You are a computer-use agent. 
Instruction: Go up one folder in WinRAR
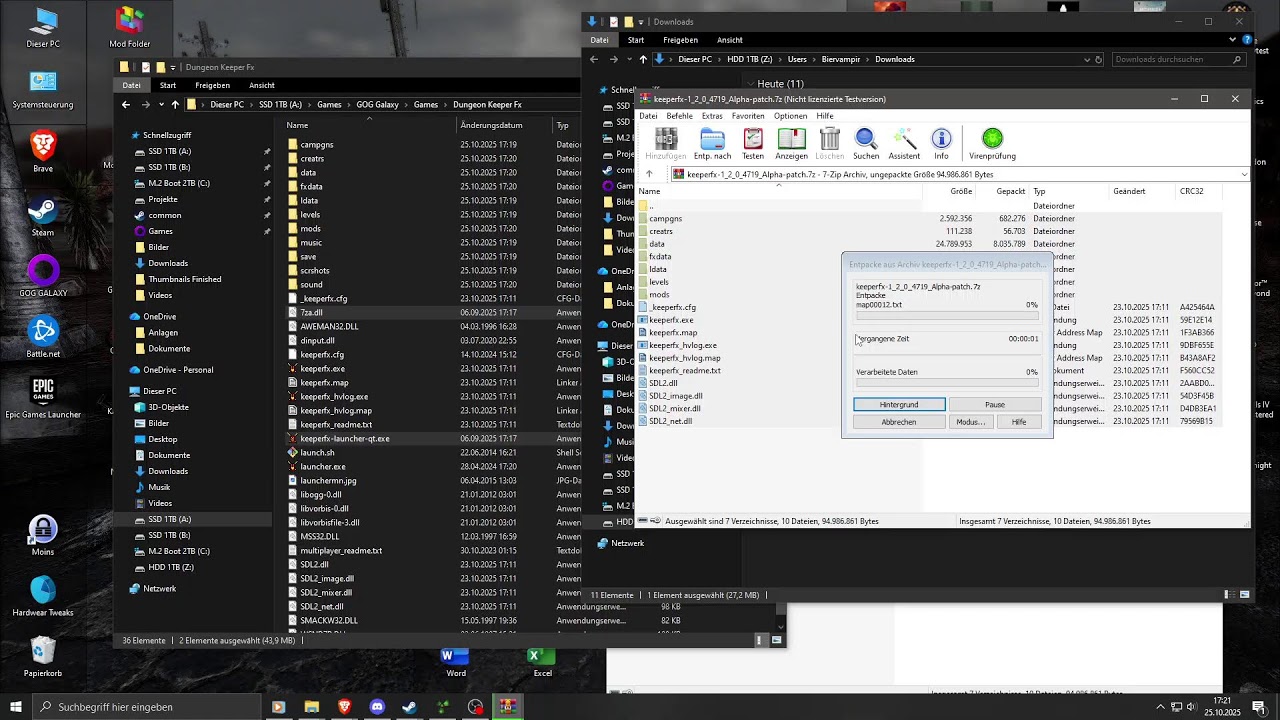(x=649, y=174)
